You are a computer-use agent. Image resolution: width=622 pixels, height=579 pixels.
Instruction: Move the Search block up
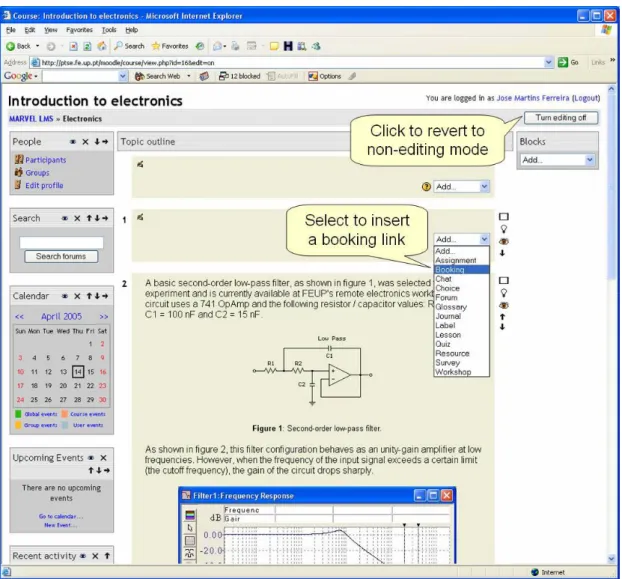89,218
